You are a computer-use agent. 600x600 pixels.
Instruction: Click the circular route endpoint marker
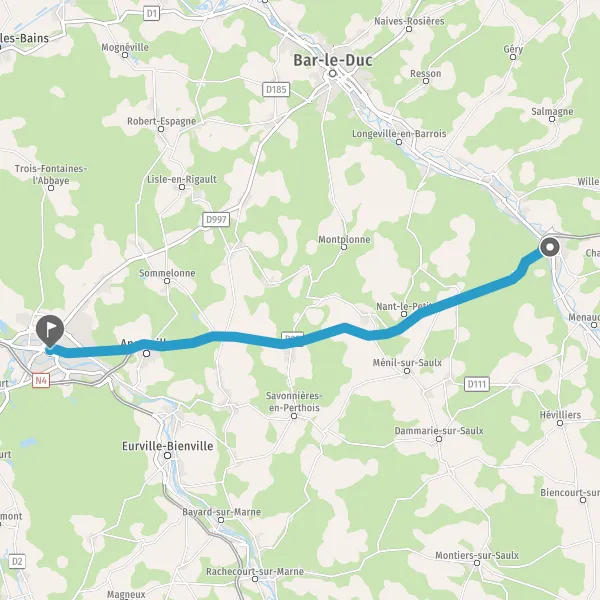click(x=550, y=247)
